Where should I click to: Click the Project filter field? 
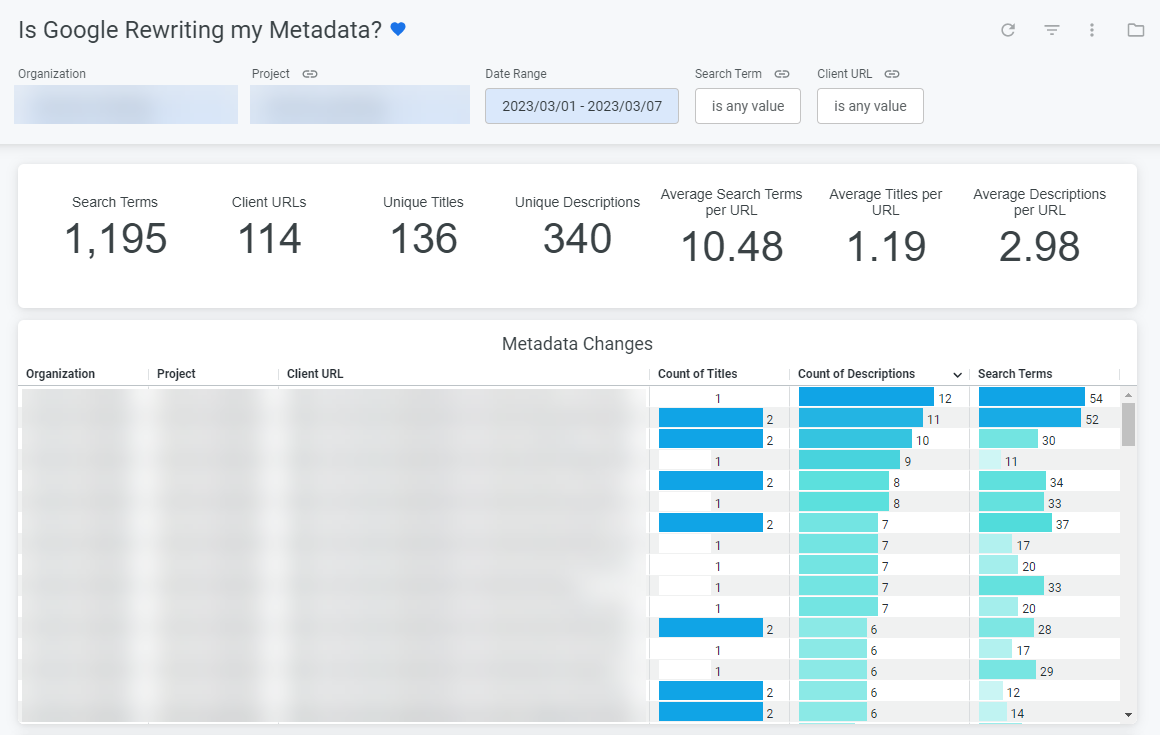point(360,105)
